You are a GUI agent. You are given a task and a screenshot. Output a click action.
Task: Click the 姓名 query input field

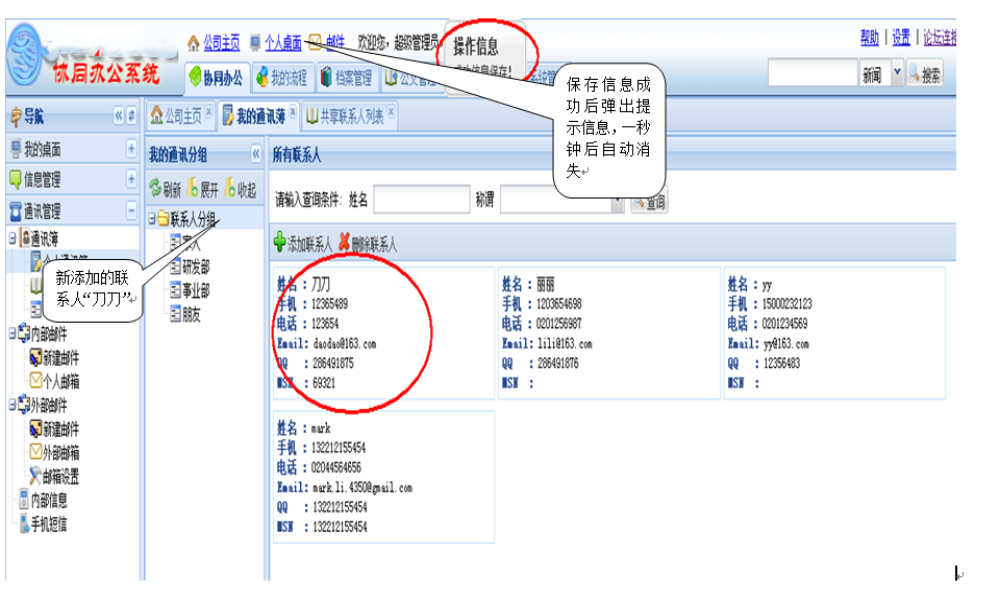(422, 200)
